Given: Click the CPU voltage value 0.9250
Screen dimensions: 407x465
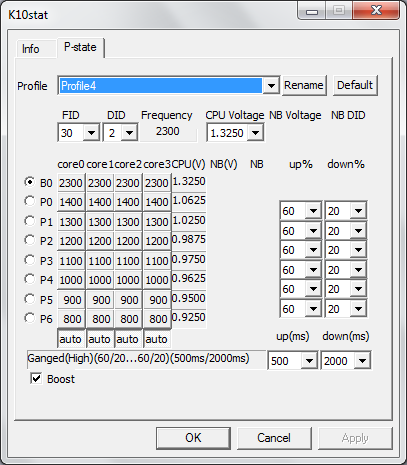Looking at the screenshot, I should click(x=189, y=317).
